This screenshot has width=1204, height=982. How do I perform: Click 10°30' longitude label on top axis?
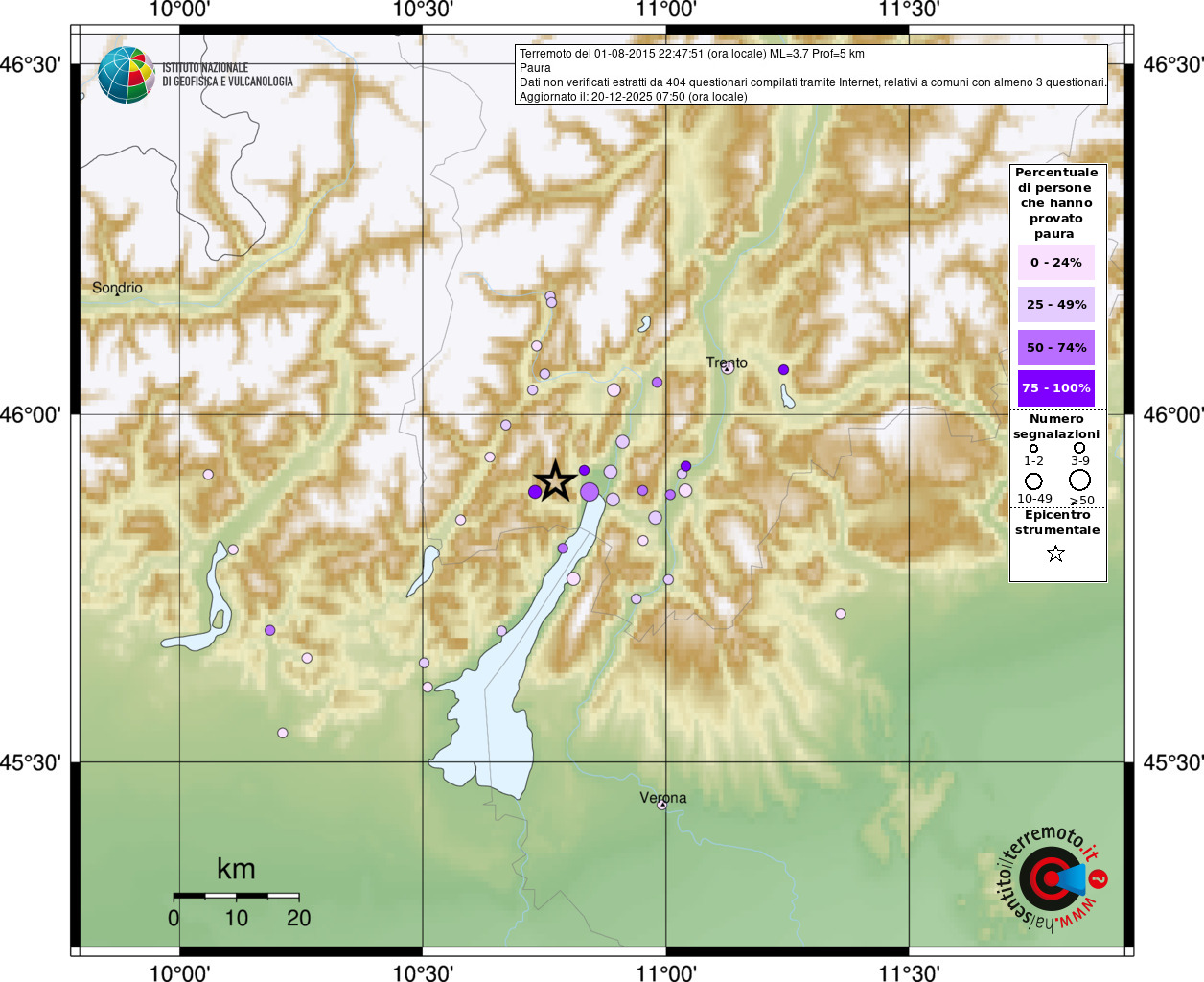[423, 10]
